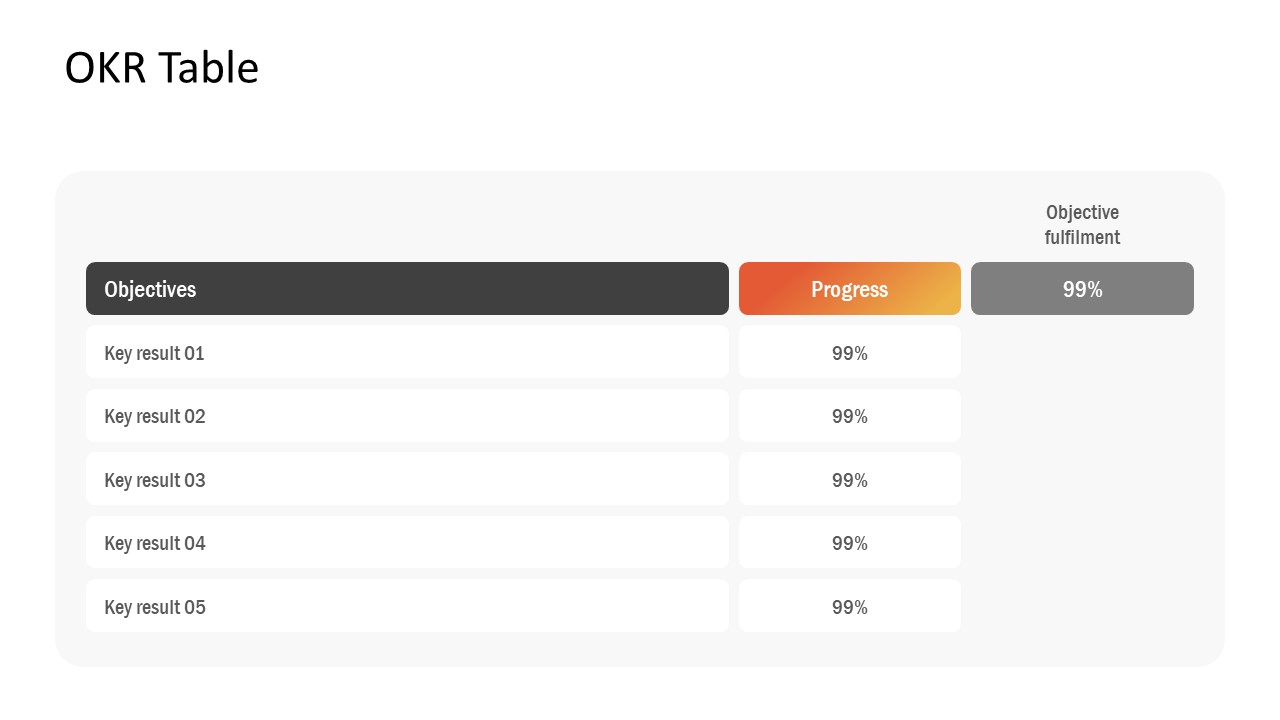Select the Key result 05 row label
Image resolution: width=1280 pixels, height=720 pixels.
(x=155, y=607)
